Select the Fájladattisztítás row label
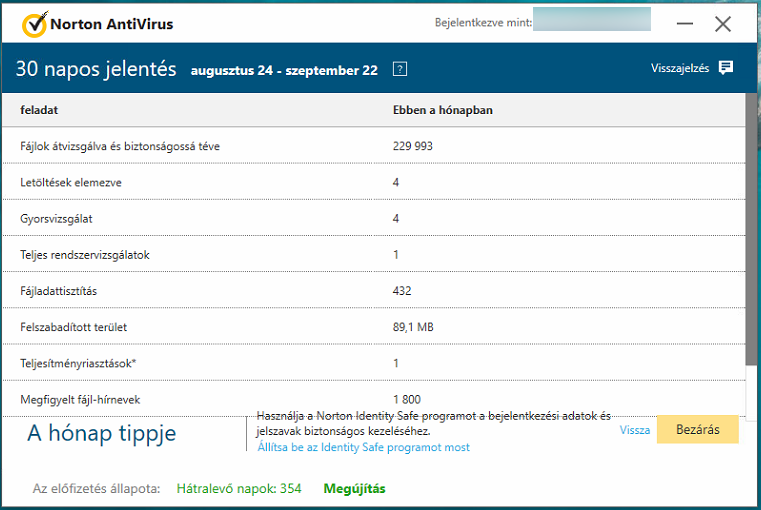761x510 pixels. tap(59, 291)
